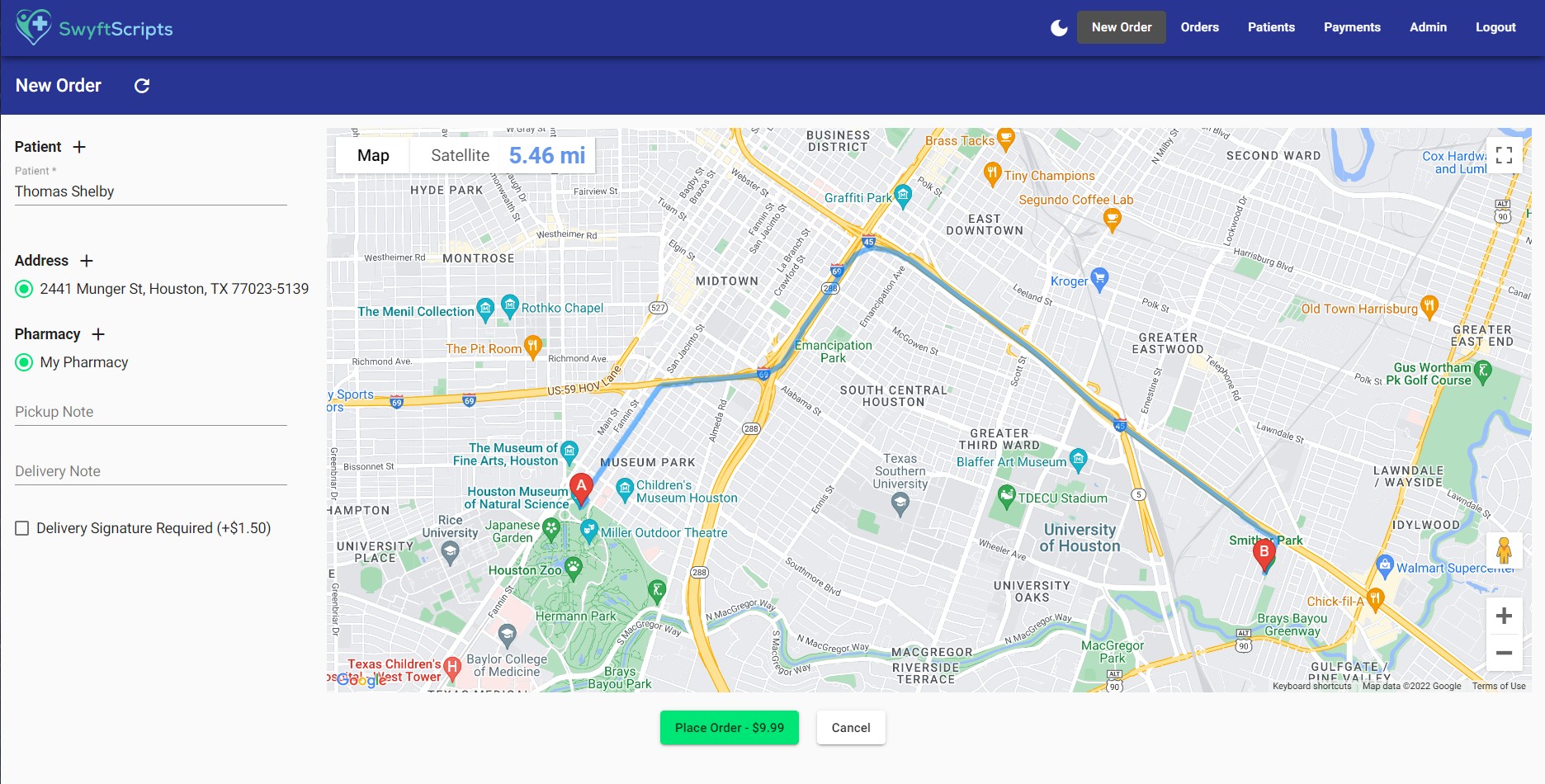Click the Segundo Coffee Lab pin

tap(1112, 220)
